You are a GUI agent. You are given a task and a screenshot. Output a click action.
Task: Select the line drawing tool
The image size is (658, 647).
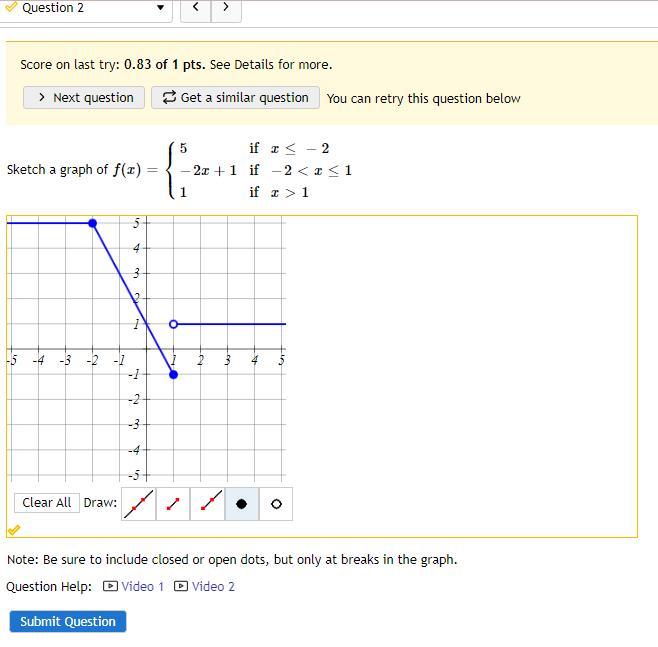(138, 504)
